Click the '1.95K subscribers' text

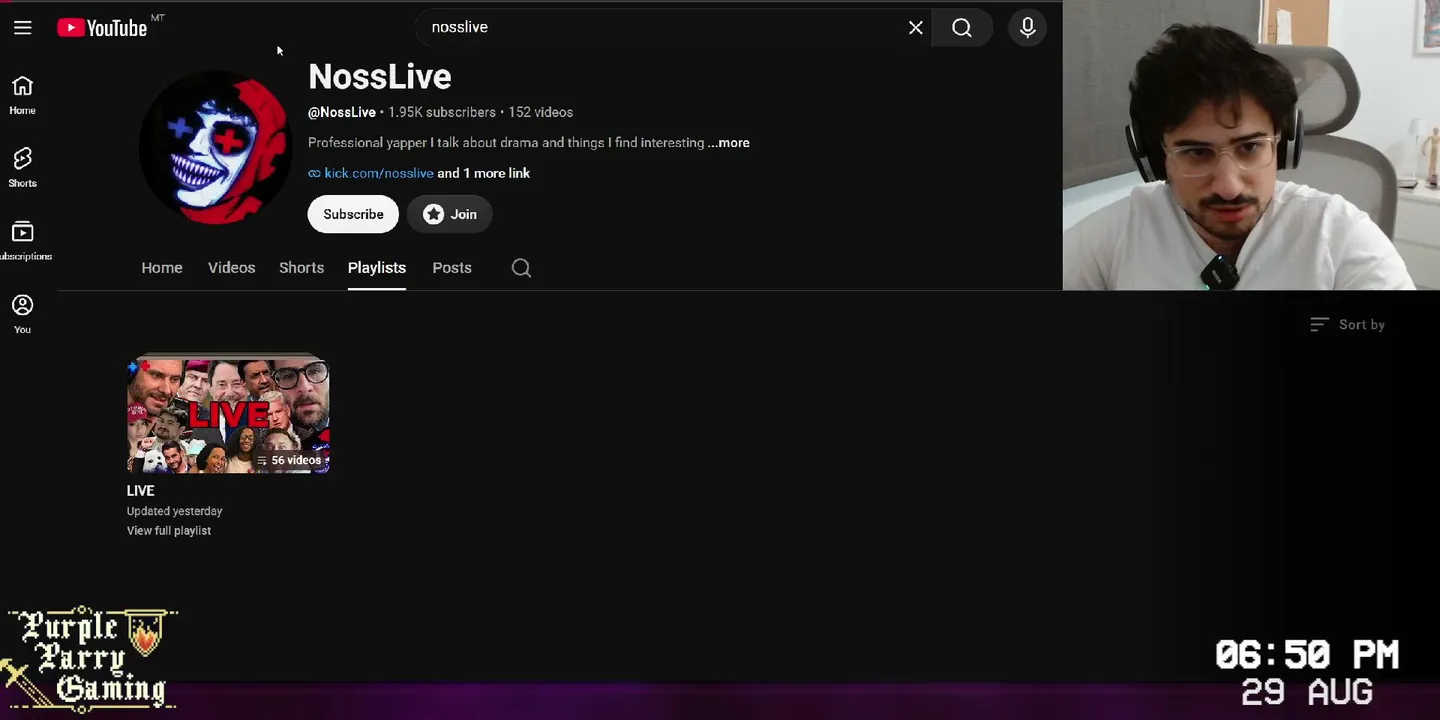point(442,113)
